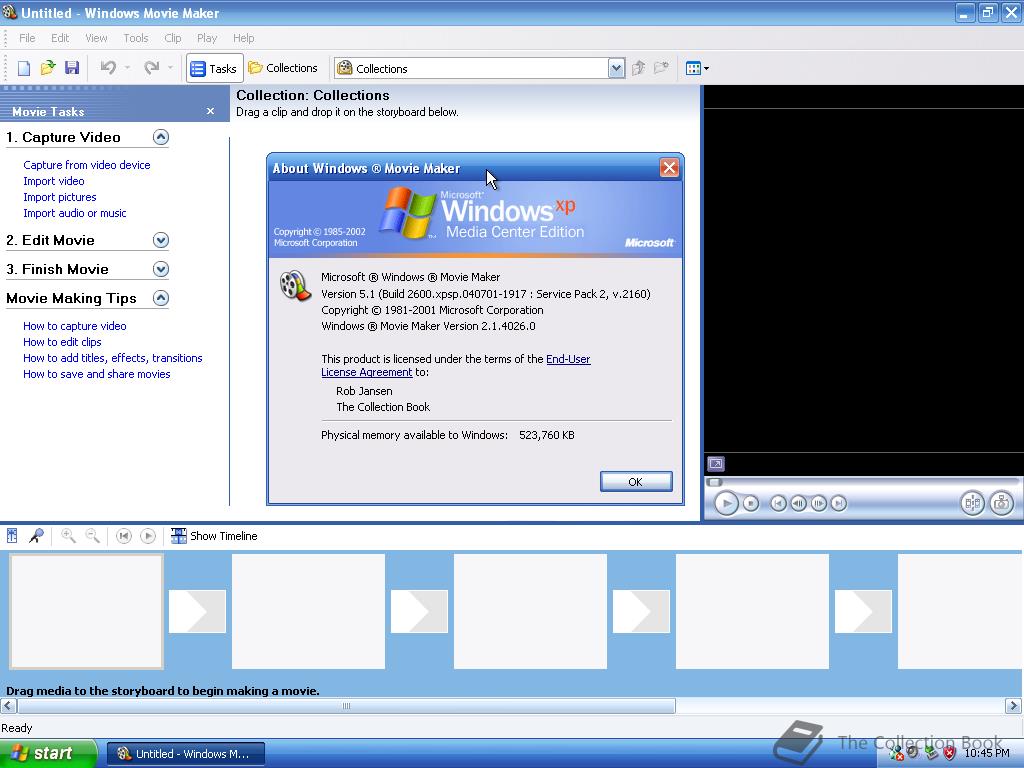Click the Play button in preview monitor
Screen dimensions: 1024x768
(726, 504)
